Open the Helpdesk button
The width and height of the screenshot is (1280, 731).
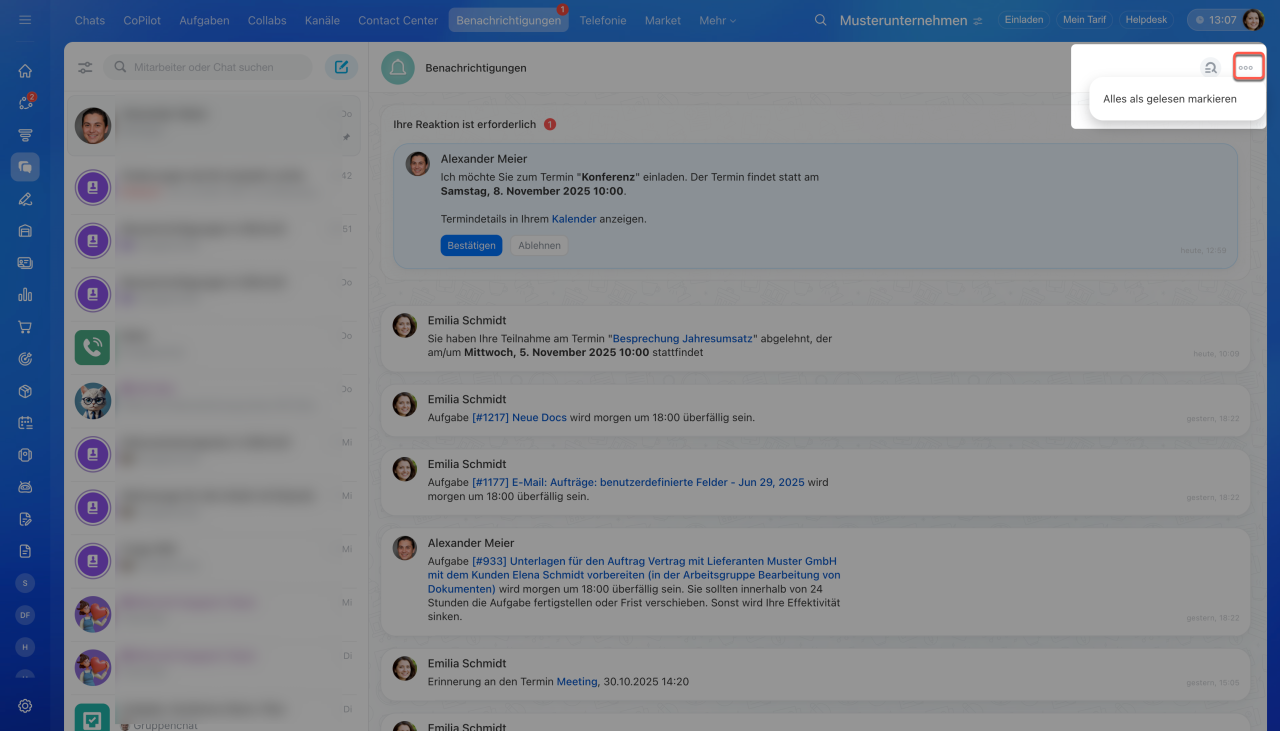click(x=1147, y=20)
